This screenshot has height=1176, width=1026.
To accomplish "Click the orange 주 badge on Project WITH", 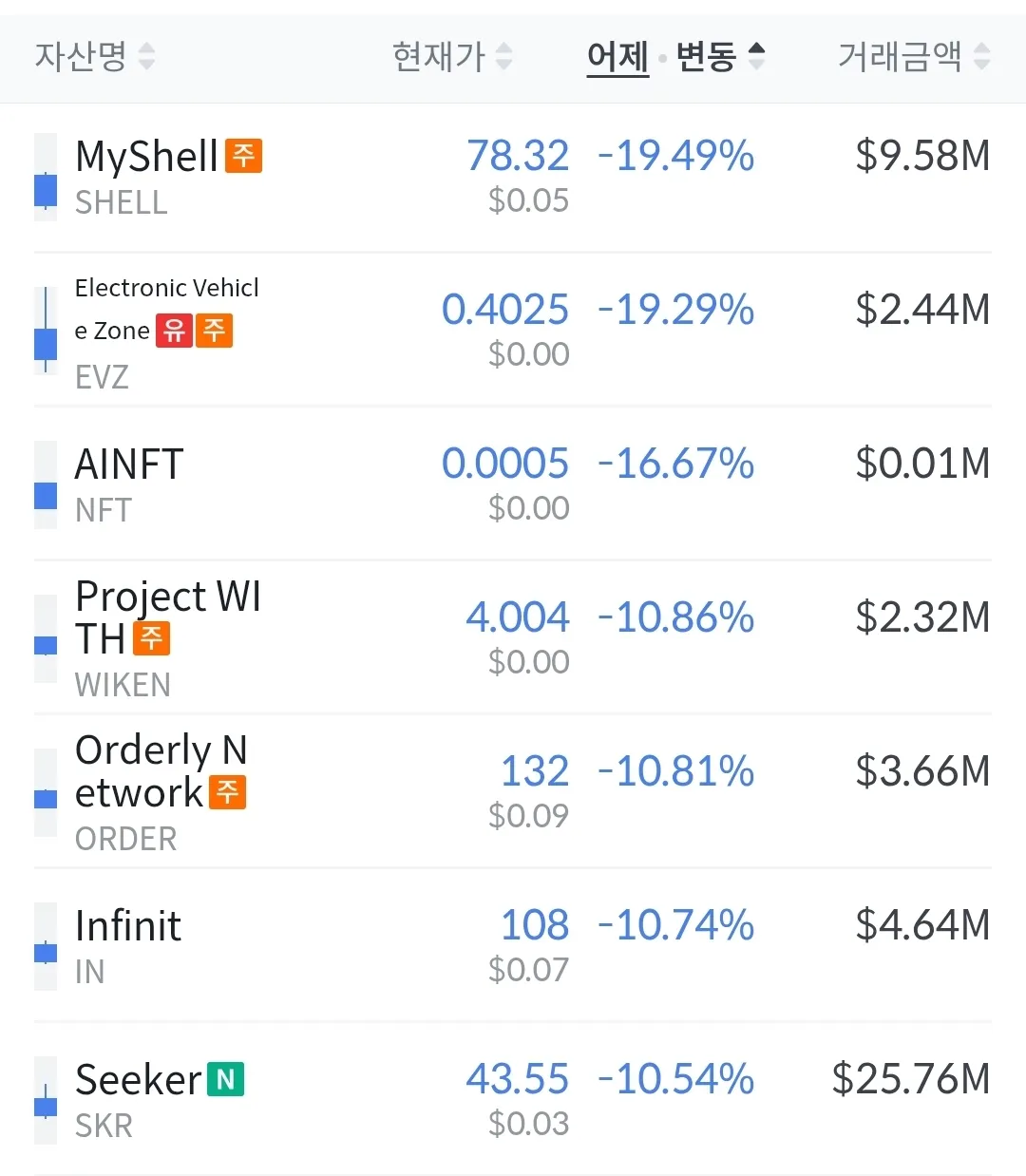I will click(x=151, y=638).
